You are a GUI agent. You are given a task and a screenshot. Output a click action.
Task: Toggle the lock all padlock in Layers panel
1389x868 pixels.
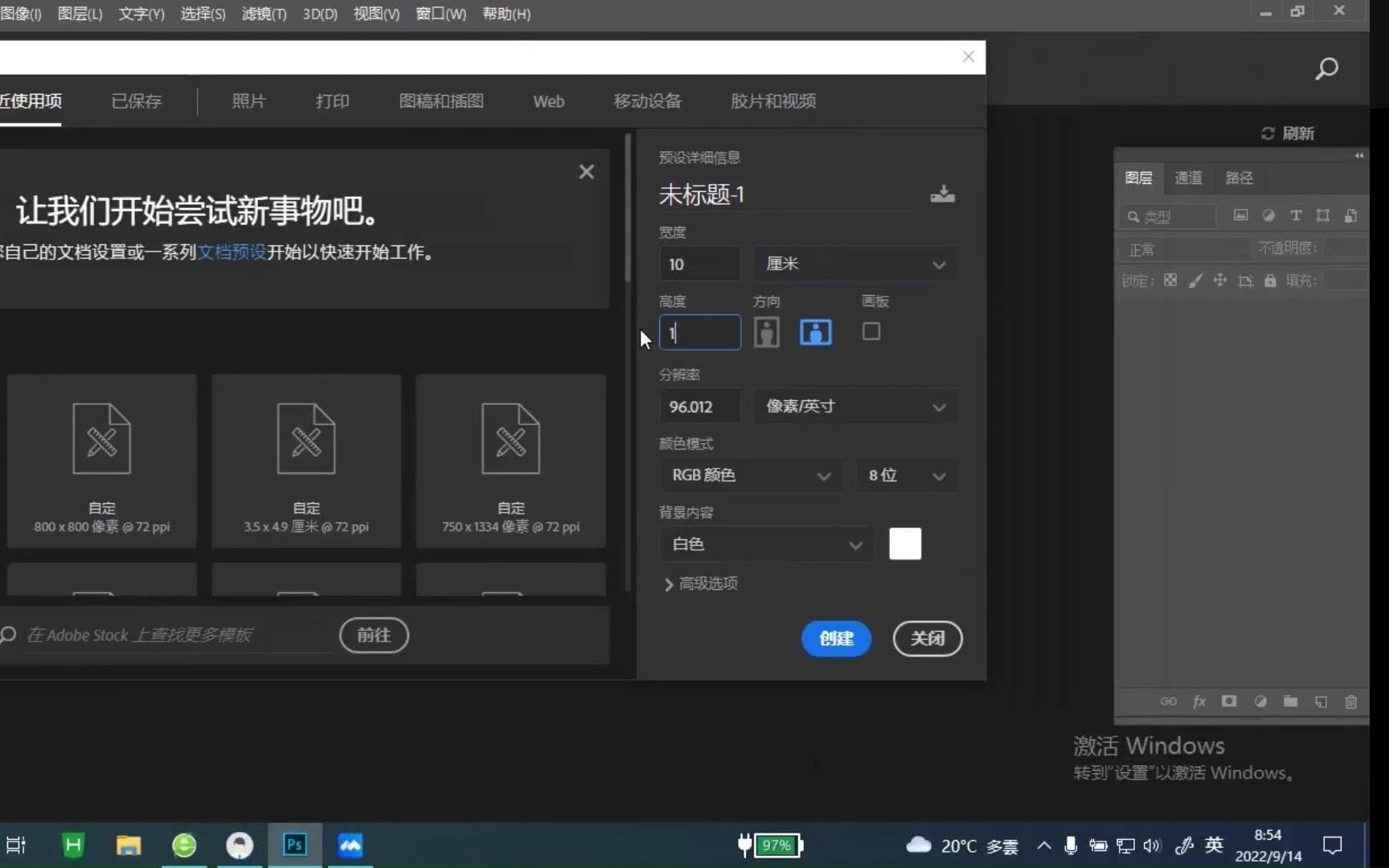pyautogui.click(x=1270, y=280)
